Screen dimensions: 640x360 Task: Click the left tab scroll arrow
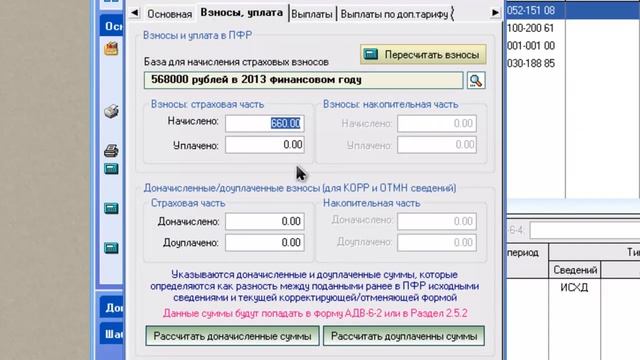coord(134,13)
